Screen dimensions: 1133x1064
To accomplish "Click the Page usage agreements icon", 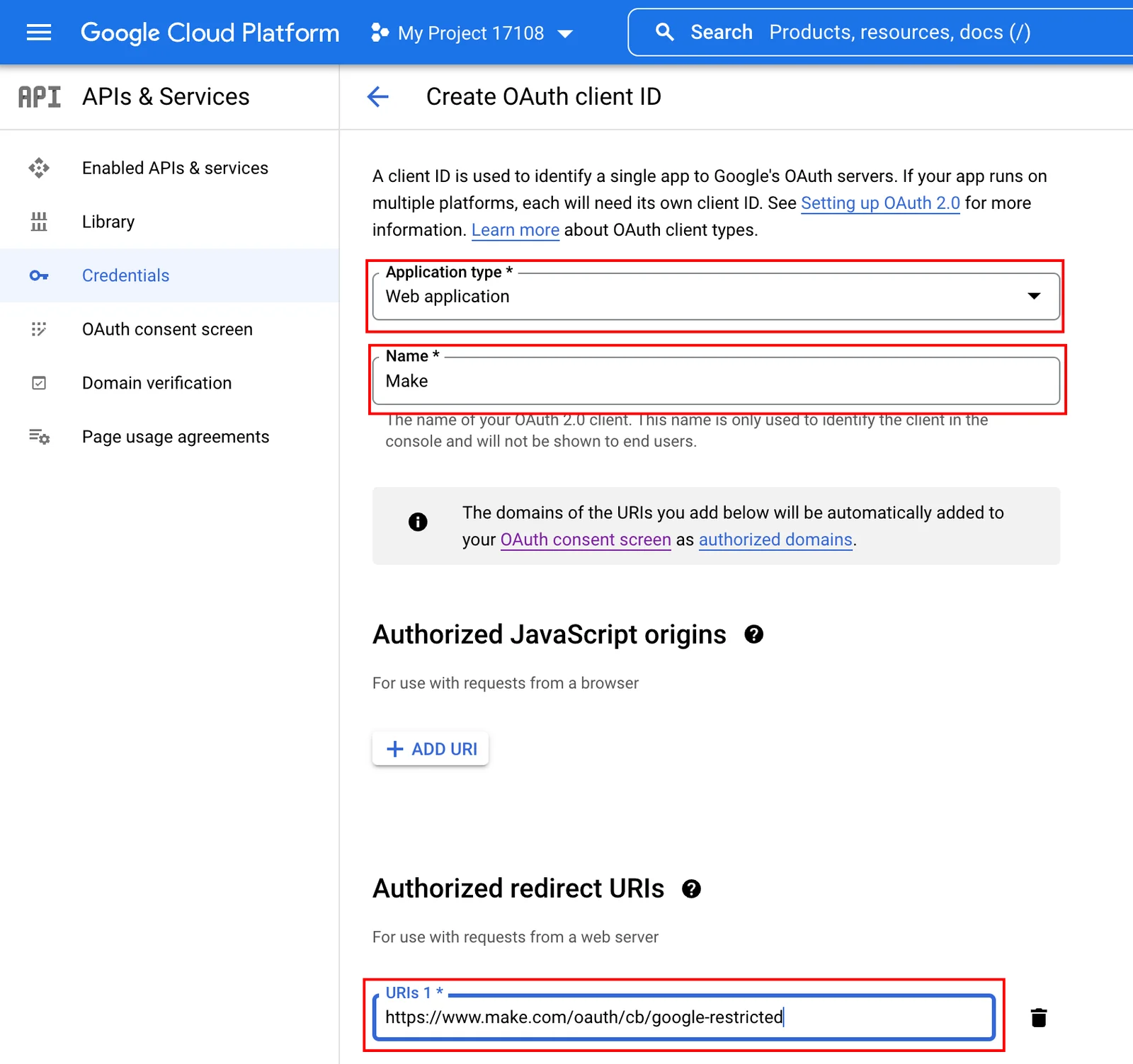I will [39, 437].
